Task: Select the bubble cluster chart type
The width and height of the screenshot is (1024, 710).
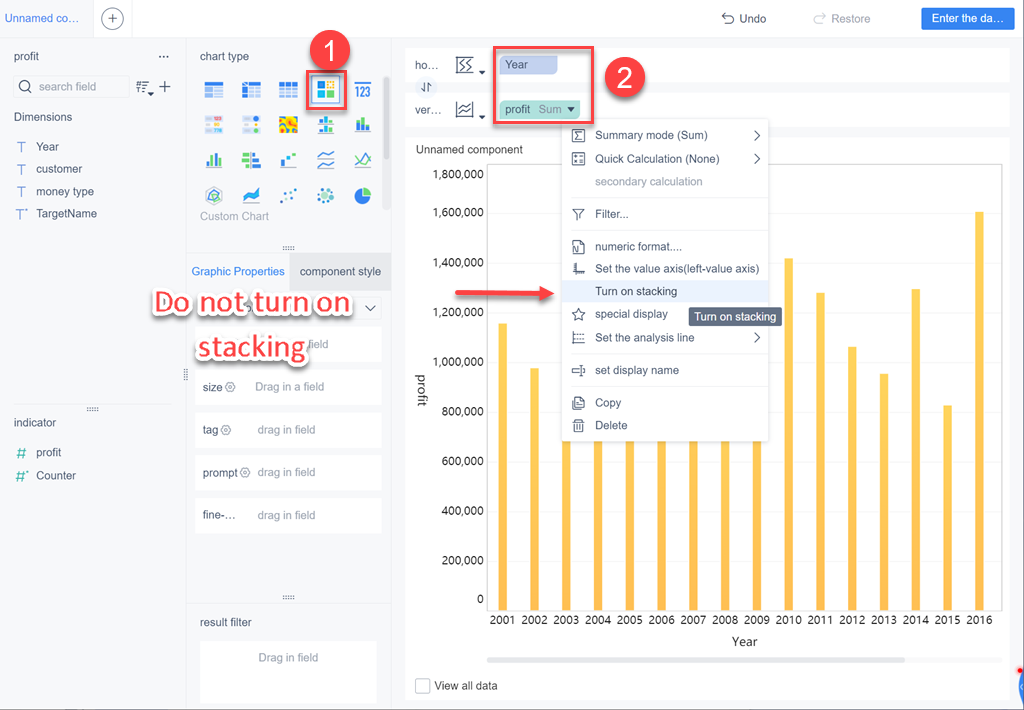Action: [x=325, y=195]
